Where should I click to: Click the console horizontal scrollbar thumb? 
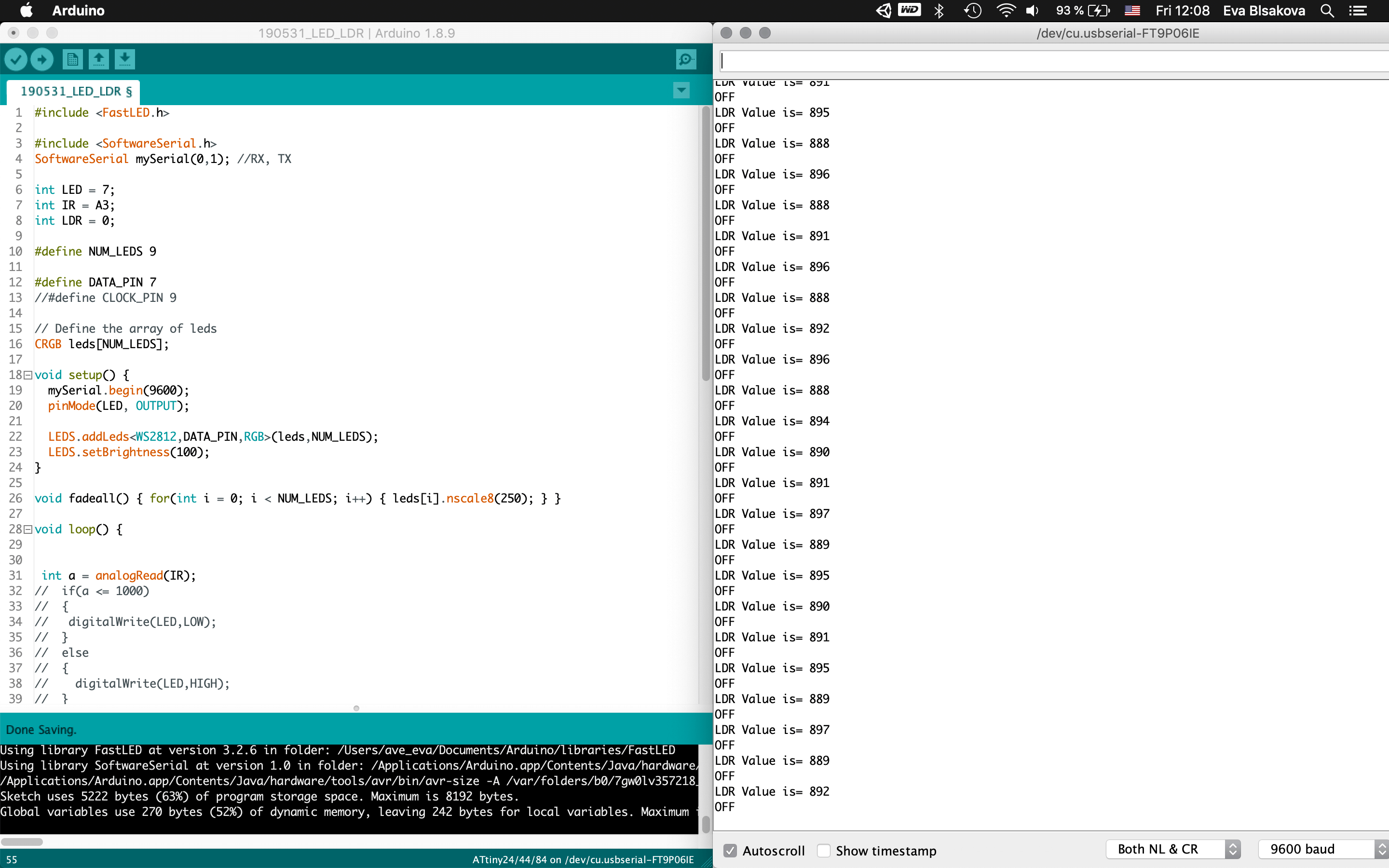coord(22,841)
